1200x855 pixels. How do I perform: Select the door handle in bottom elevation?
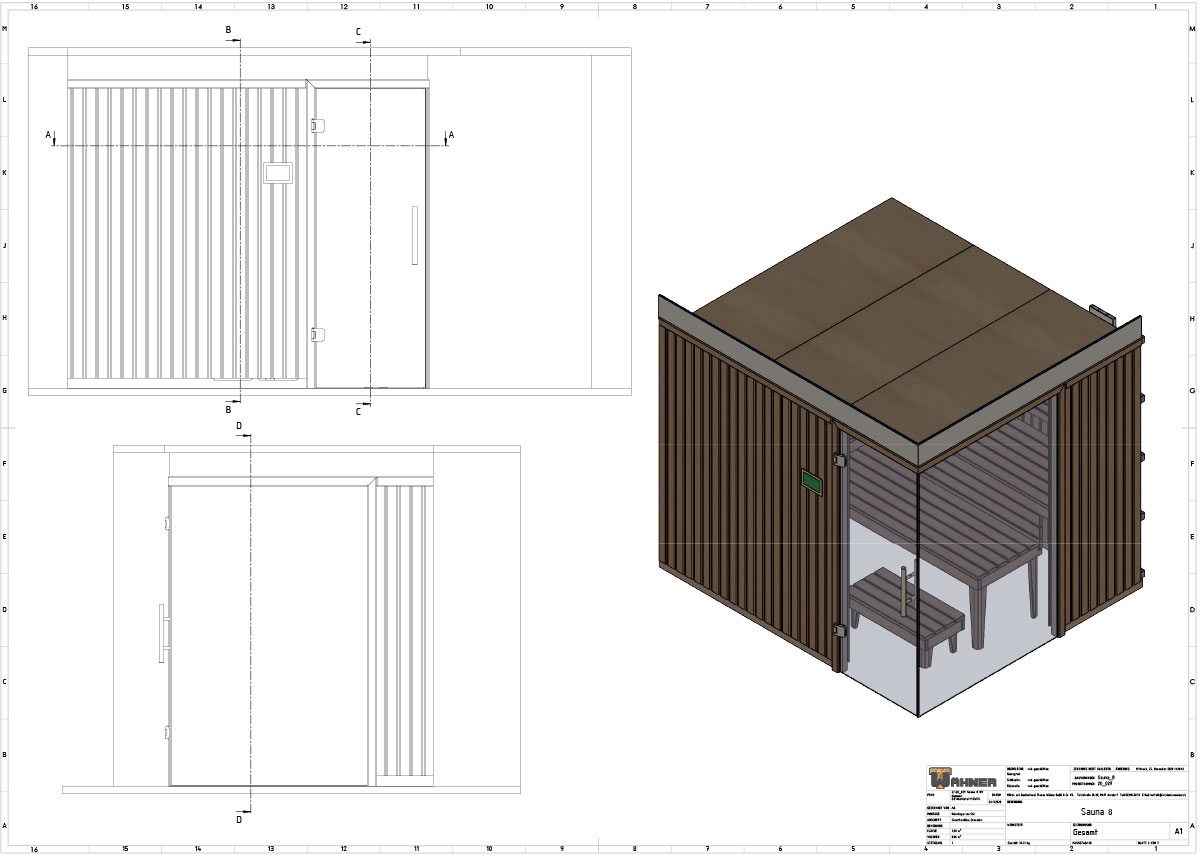pos(161,633)
